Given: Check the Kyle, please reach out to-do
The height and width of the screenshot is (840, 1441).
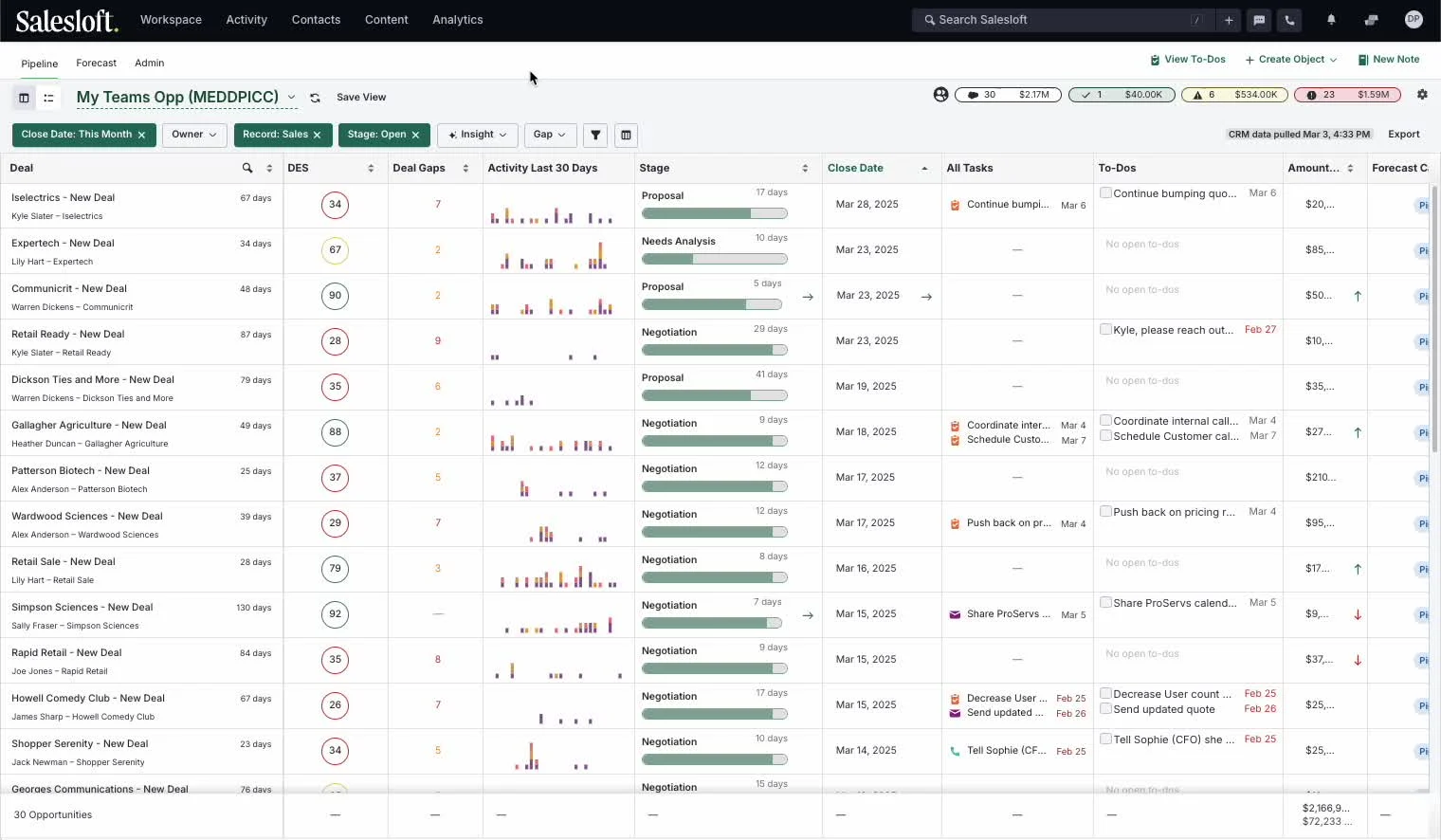Looking at the screenshot, I should (x=1105, y=329).
